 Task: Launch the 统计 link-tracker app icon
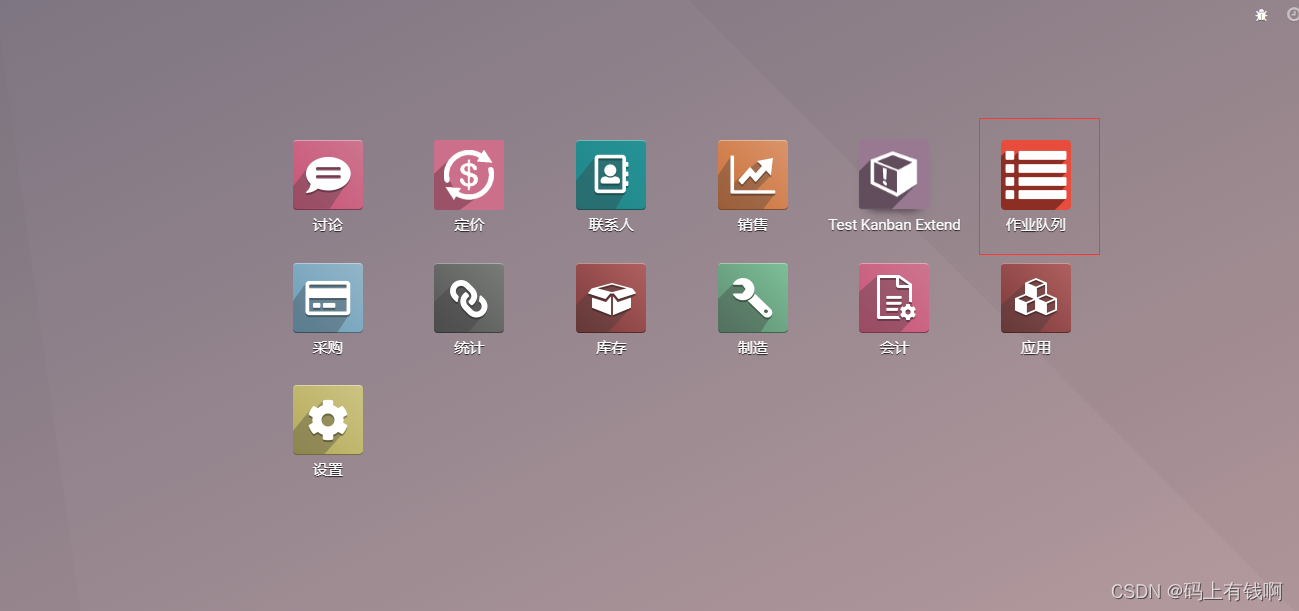469,298
